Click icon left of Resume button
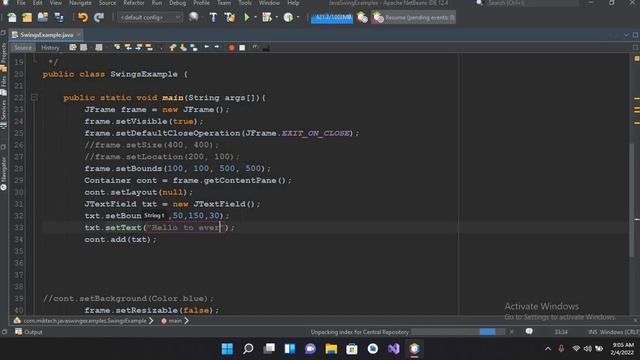The image size is (640, 360). 362,18
